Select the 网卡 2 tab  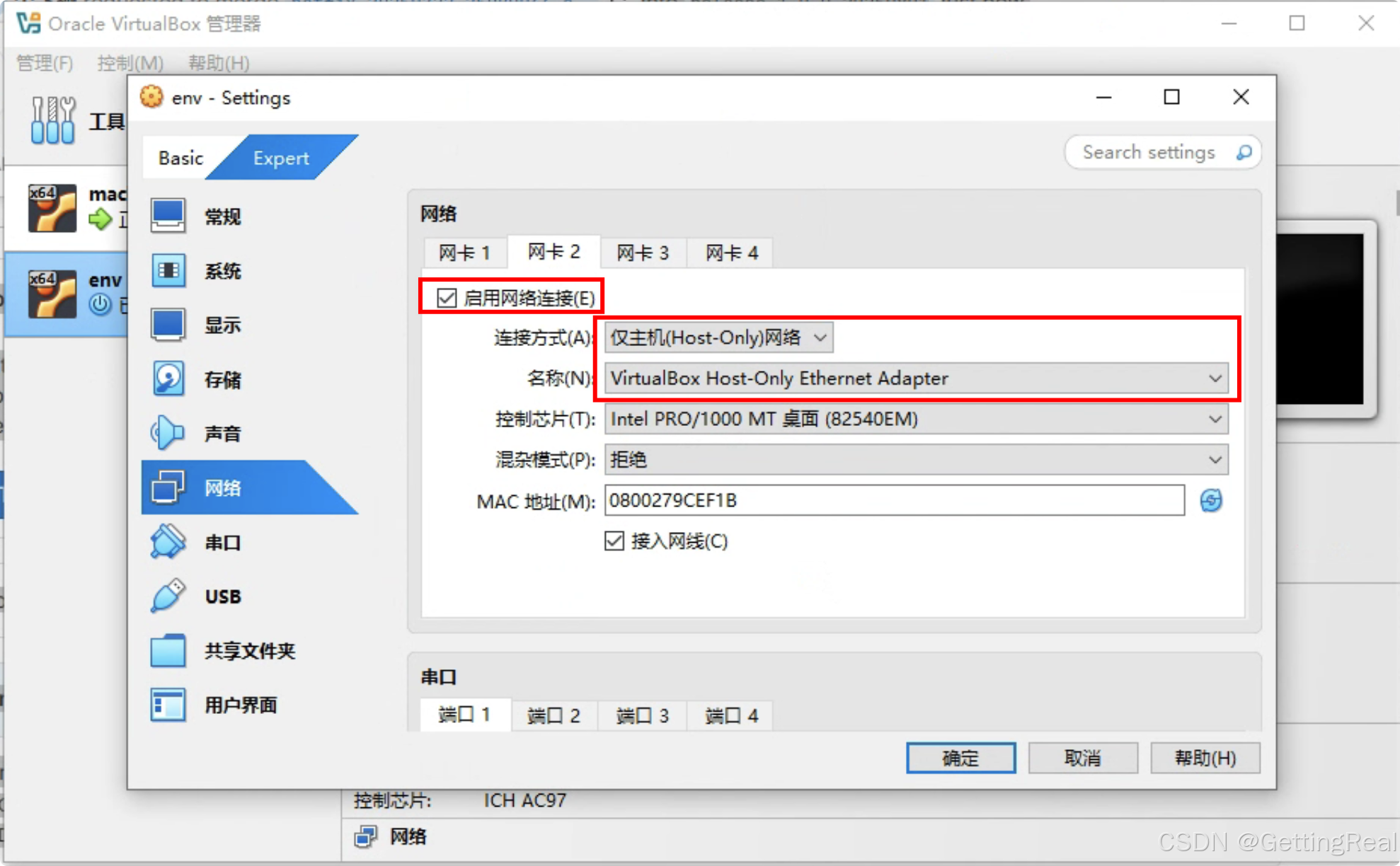coord(554,252)
